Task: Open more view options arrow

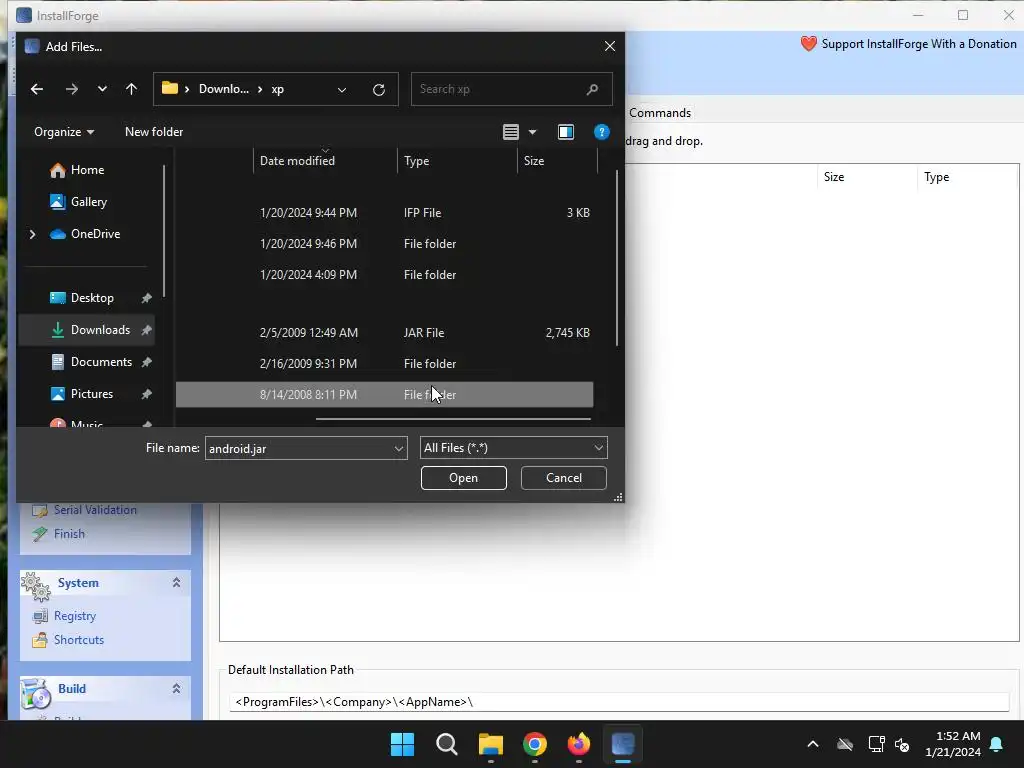Action: 532,132
